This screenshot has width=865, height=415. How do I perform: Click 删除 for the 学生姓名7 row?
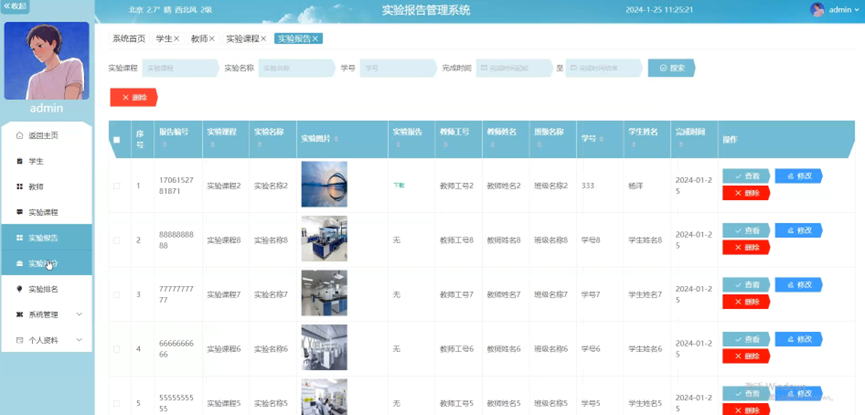click(x=746, y=302)
